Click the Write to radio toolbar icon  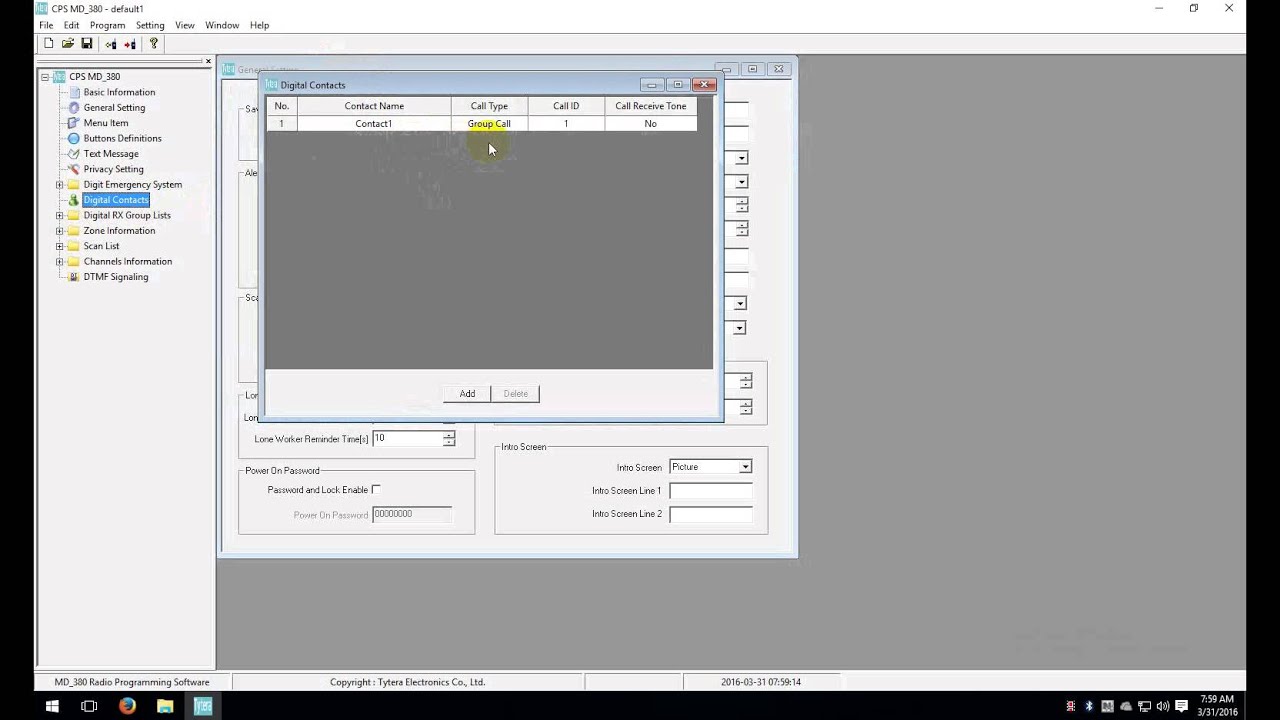click(x=130, y=44)
